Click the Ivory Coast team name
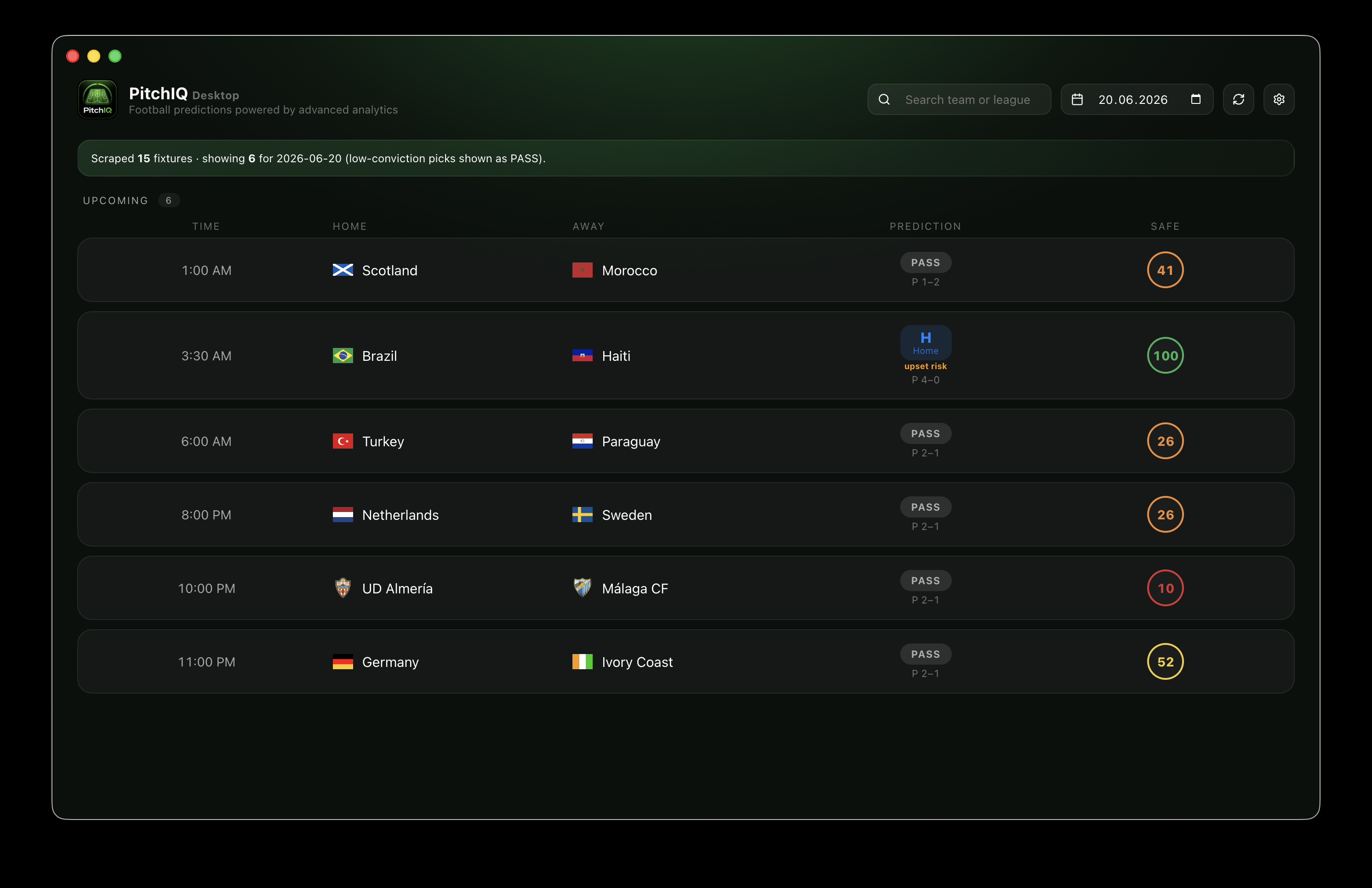The image size is (1372, 888). tap(637, 662)
